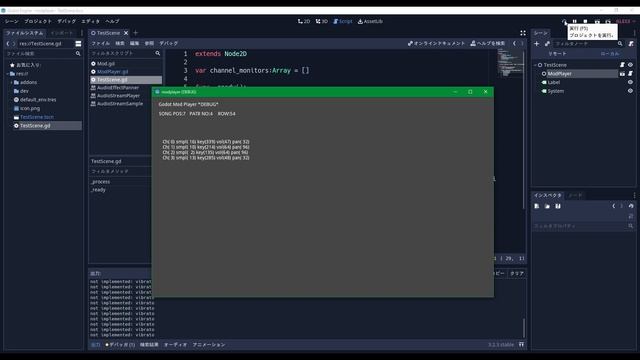Collapse the res:// folder
This screenshot has height=360, width=640.
[8, 74]
